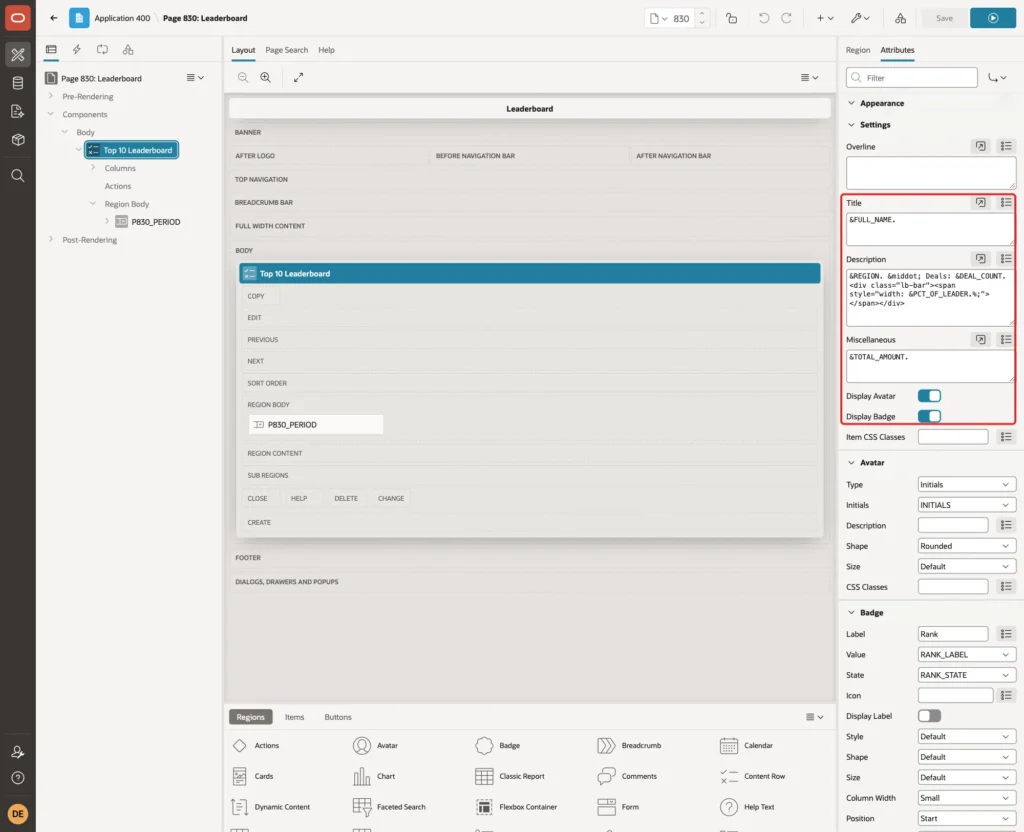Open the Dynamic Actions lightning tab

pos(76,50)
